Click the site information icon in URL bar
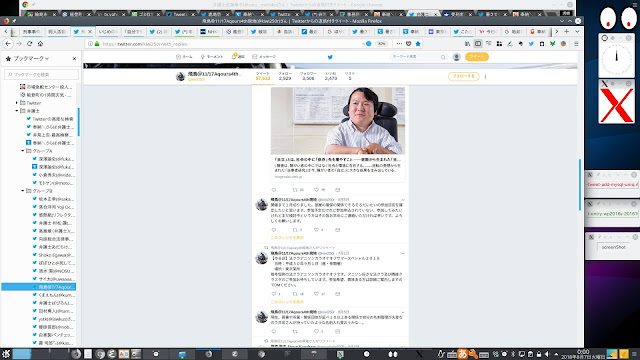Image resolution: width=640 pixels, height=360 pixels. [x=91, y=44]
